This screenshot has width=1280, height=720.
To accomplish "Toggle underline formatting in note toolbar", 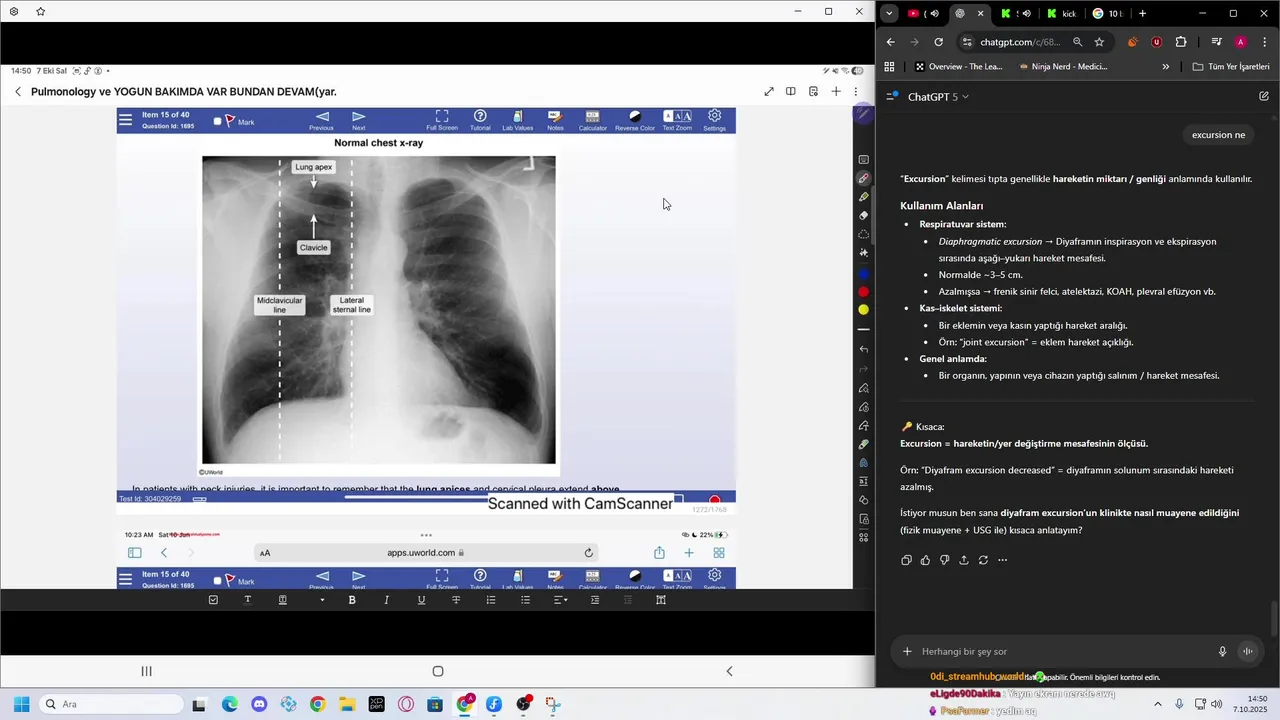I will [421, 600].
